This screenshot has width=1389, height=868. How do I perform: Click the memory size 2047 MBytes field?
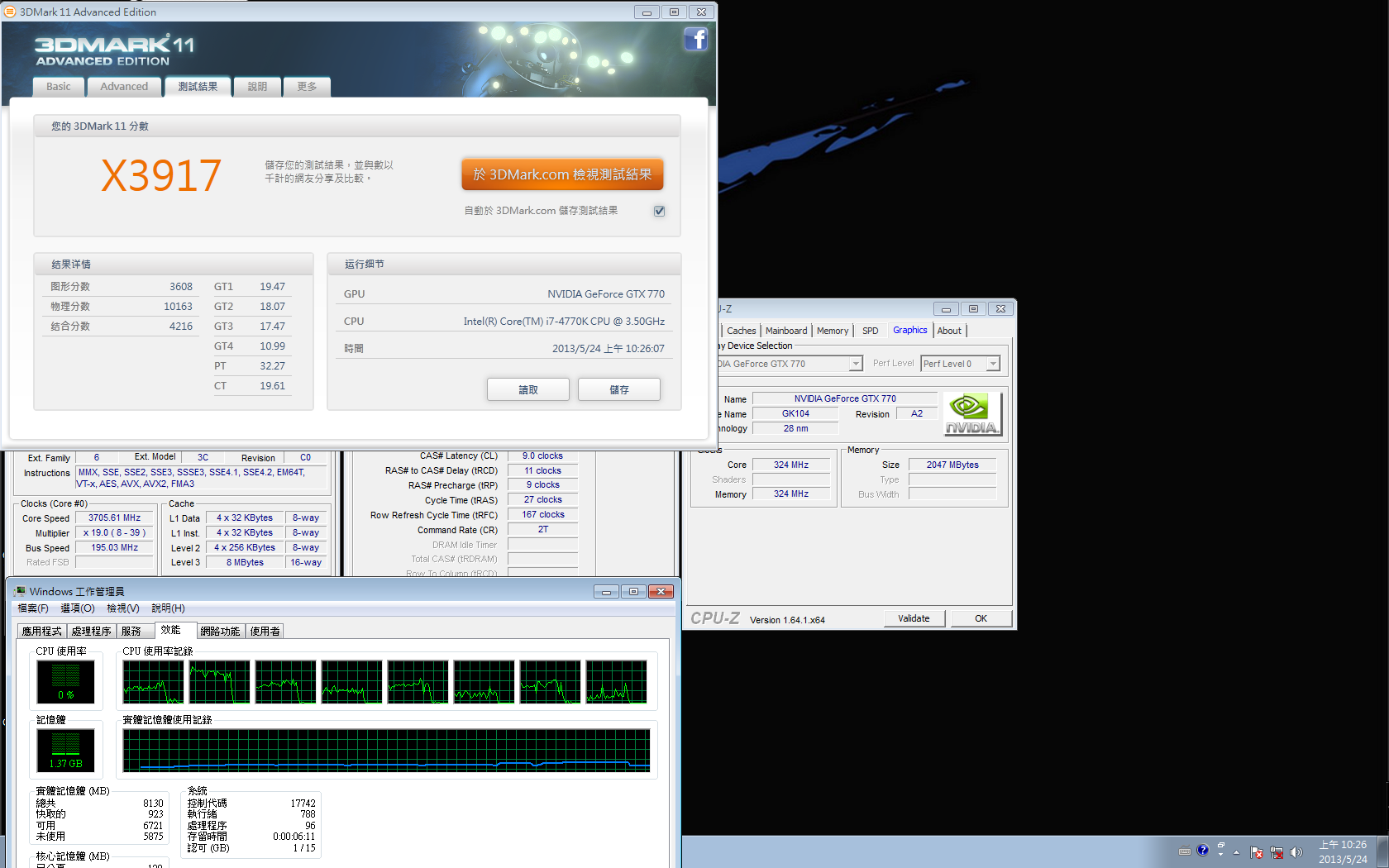point(952,465)
